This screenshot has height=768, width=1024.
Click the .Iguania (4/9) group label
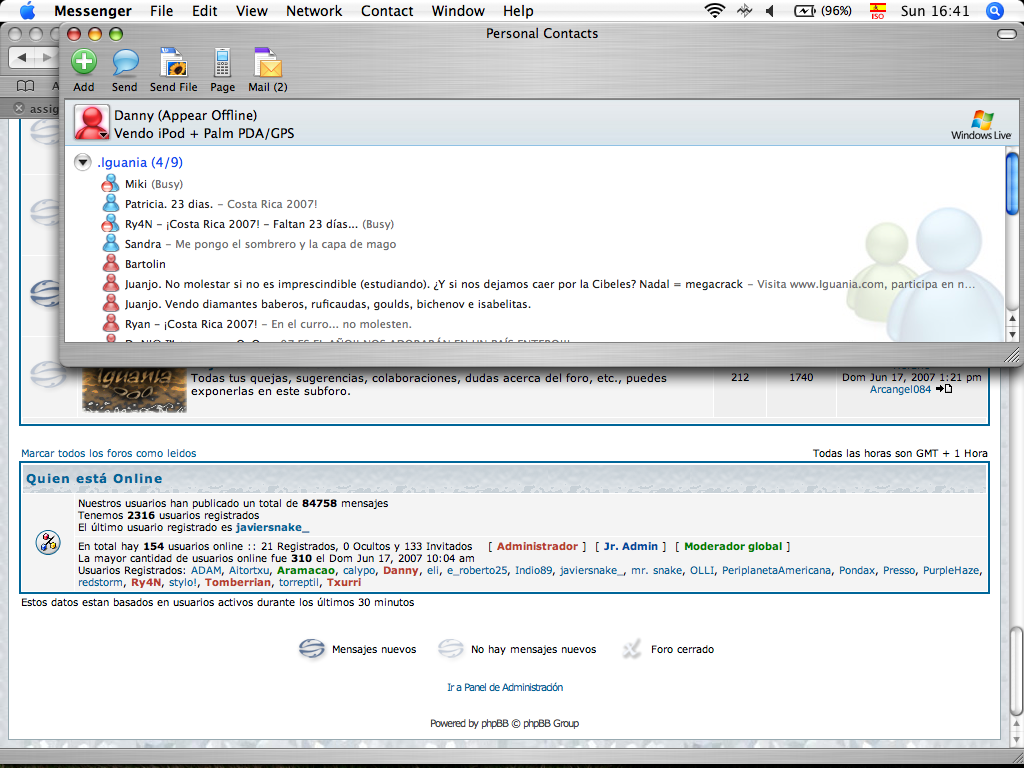[140, 163]
